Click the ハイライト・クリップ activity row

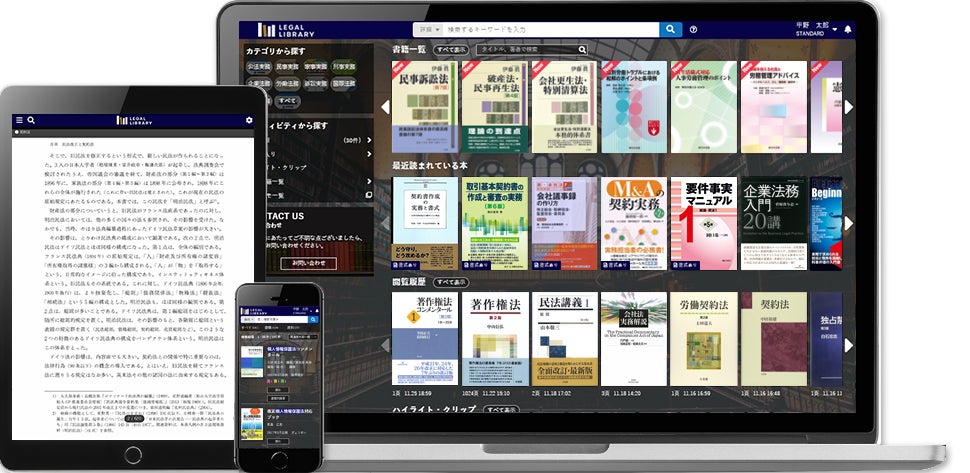(x=319, y=168)
